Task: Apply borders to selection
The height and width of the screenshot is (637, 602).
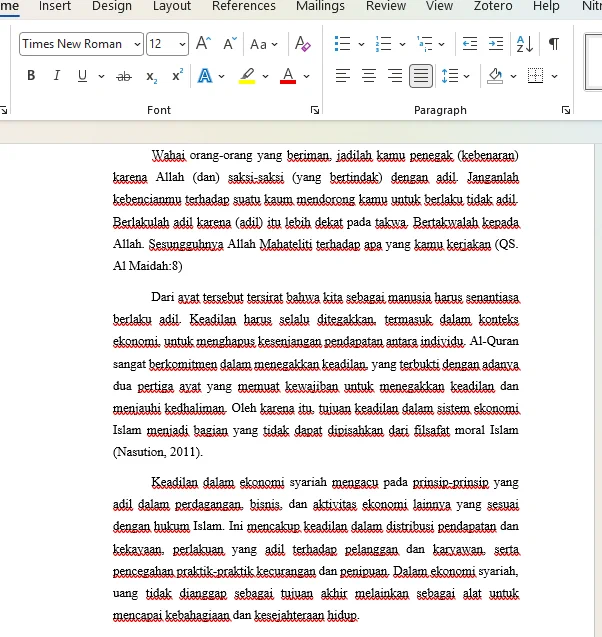Action: (535, 76)
